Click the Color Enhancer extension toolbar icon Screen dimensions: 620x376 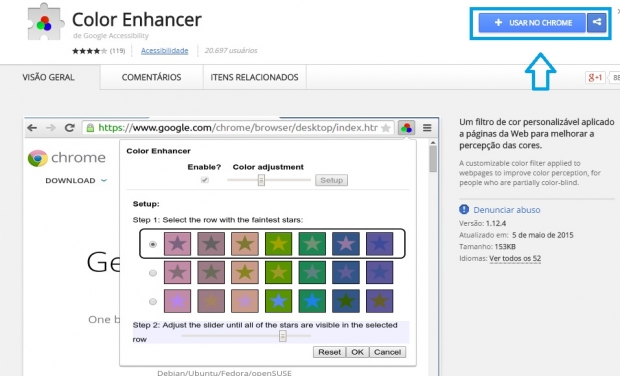[406, 128]
